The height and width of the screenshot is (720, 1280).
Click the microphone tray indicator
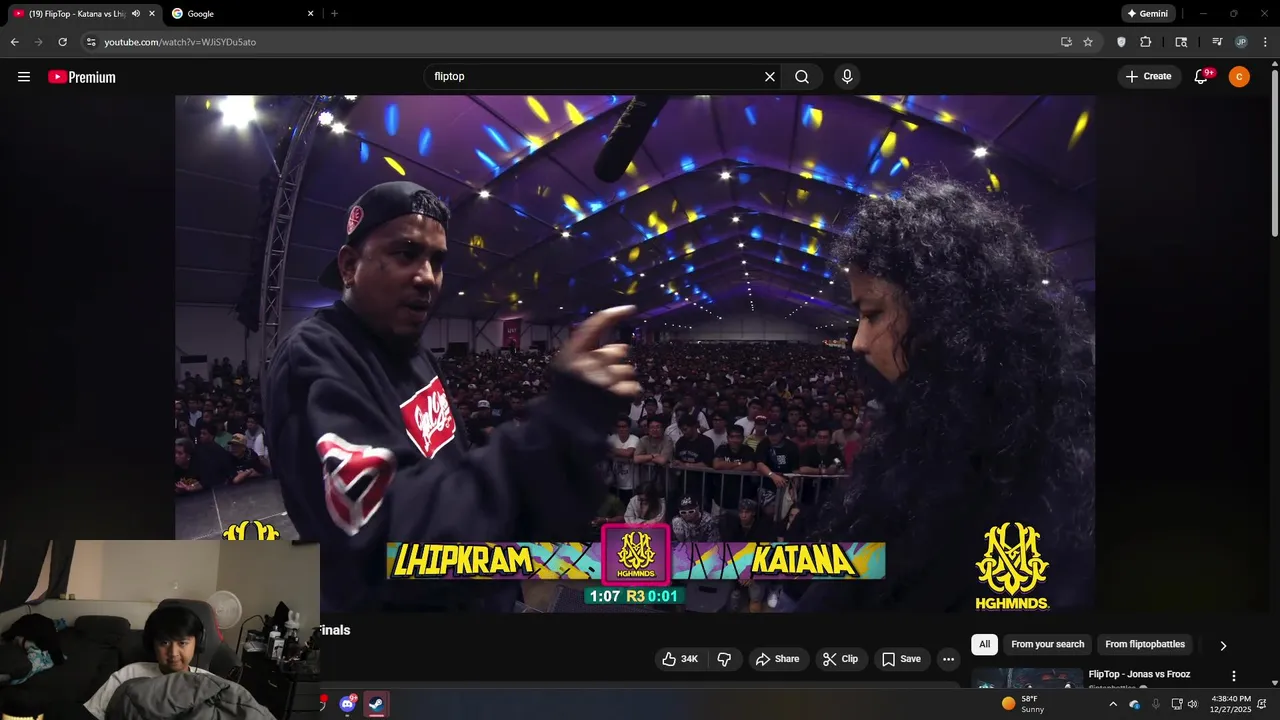1156,704
